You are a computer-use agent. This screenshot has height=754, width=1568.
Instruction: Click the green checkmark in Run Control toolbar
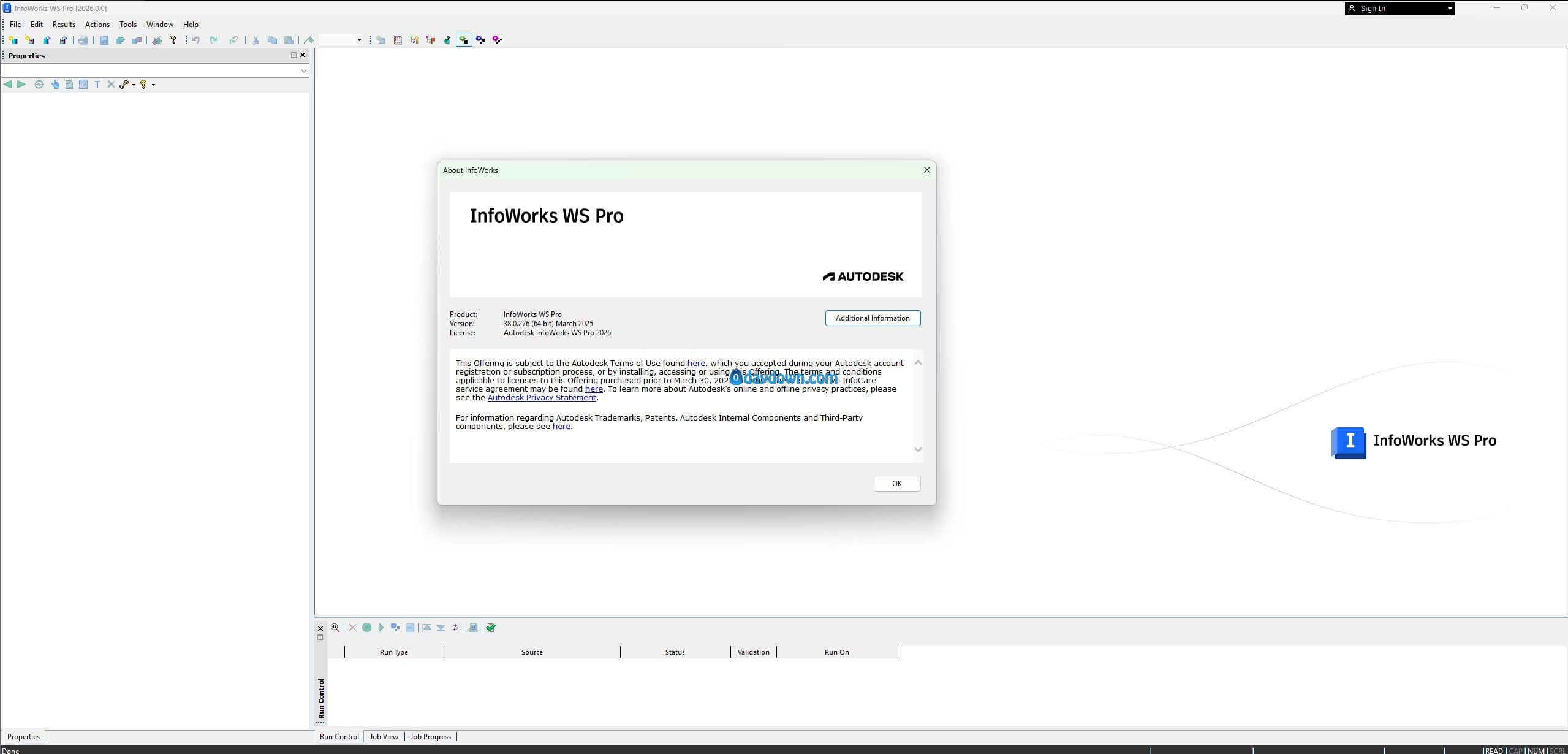pyautogui.click(x=491, y=628)
